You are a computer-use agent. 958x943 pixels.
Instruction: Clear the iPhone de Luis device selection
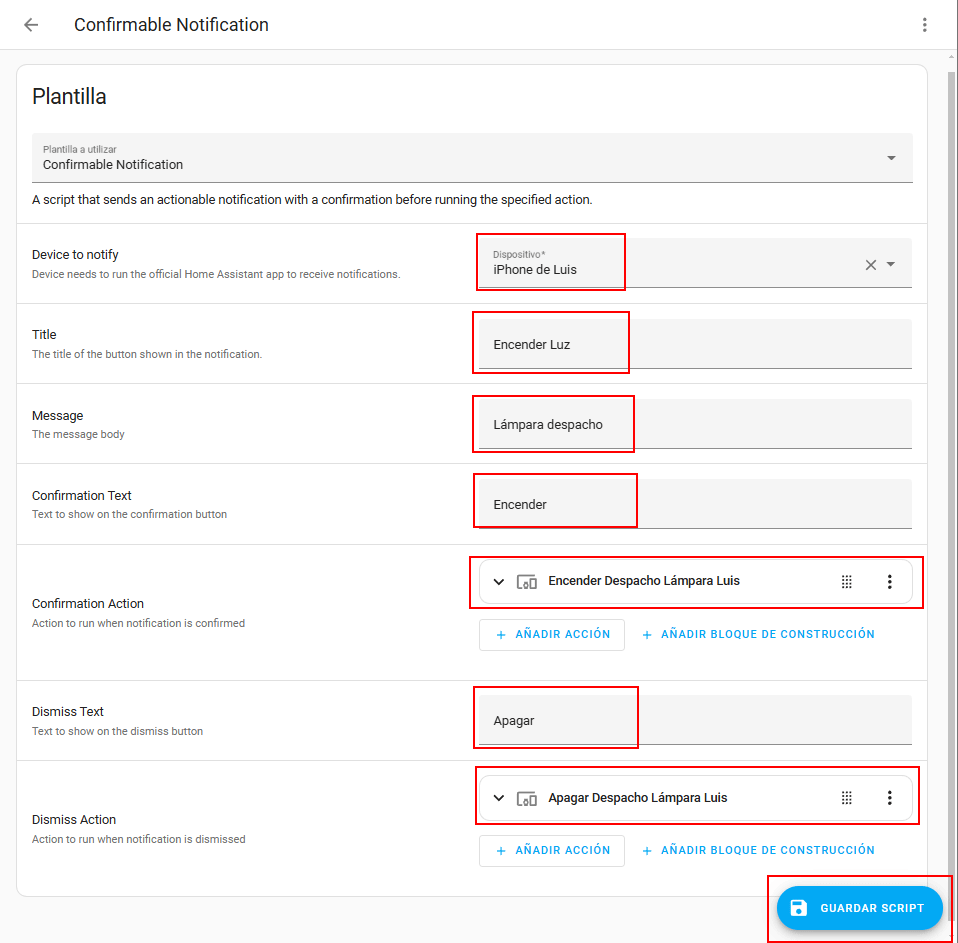pos(870,265)
